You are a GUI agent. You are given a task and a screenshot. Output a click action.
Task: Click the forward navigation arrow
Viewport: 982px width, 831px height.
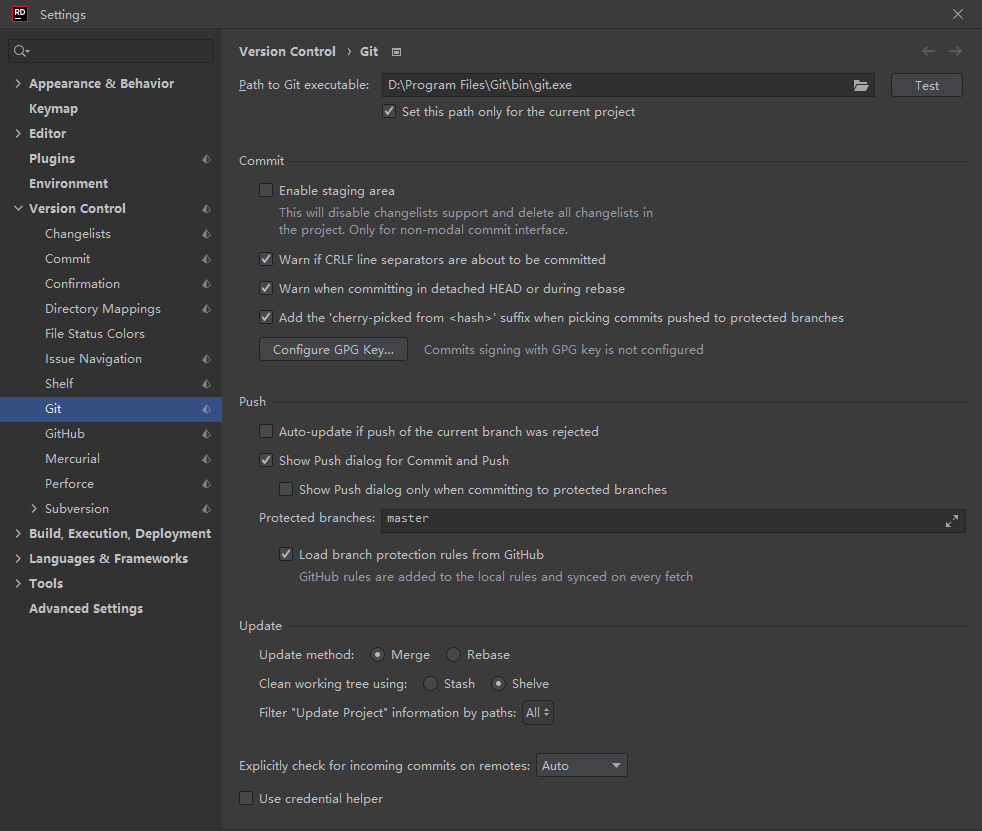click(x=955, y=51)
